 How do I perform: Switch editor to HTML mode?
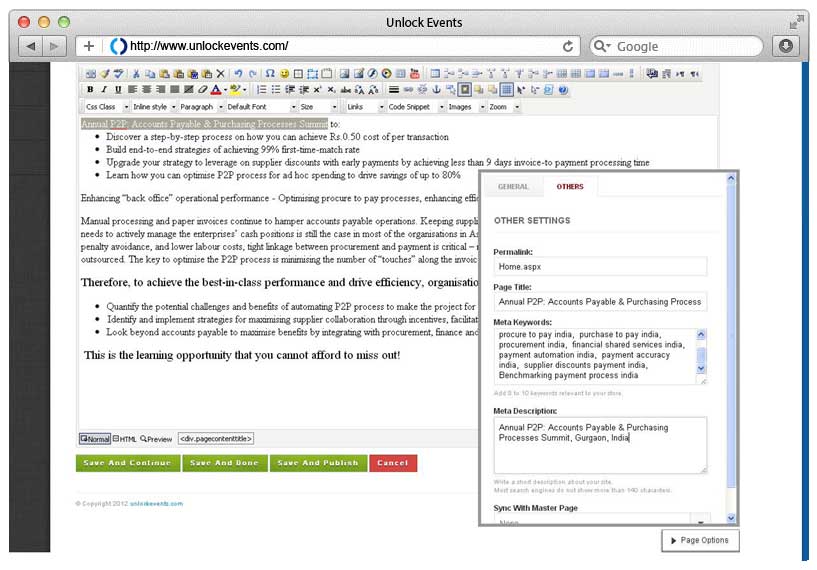[125, 439]
